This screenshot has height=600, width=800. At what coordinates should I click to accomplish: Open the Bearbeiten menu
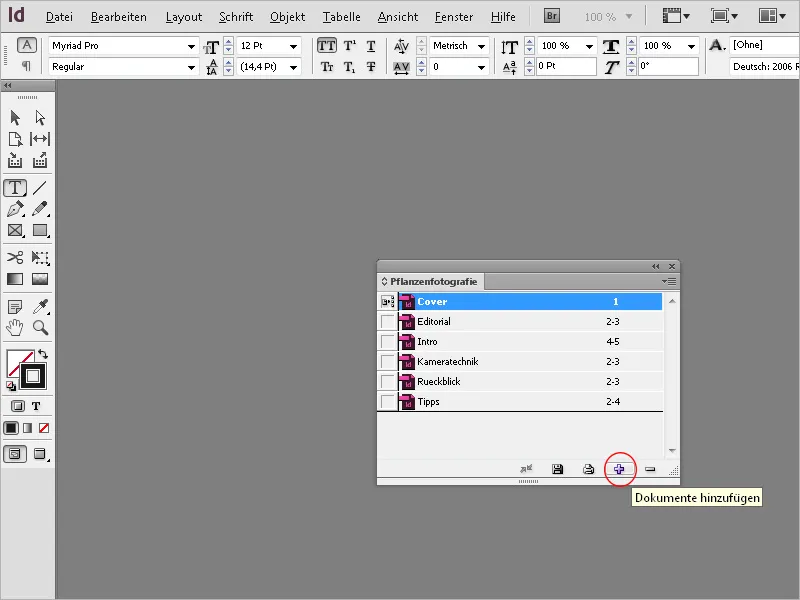click(x=118, y=17)
